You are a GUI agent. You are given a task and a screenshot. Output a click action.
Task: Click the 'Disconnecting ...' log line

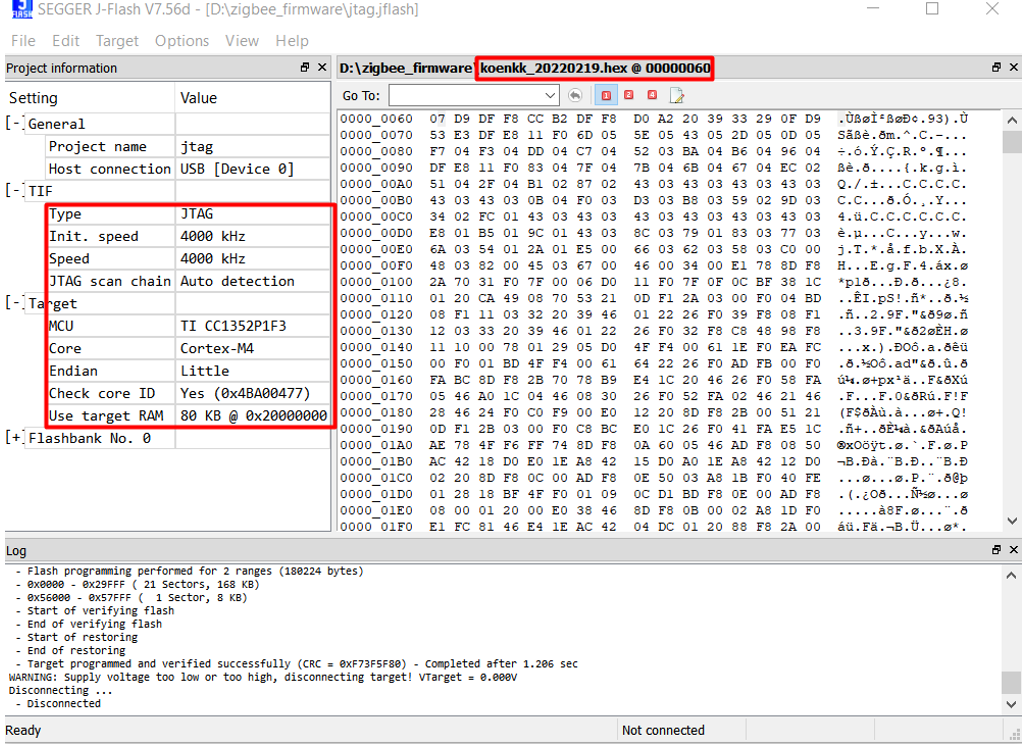(x=60, y=690)
